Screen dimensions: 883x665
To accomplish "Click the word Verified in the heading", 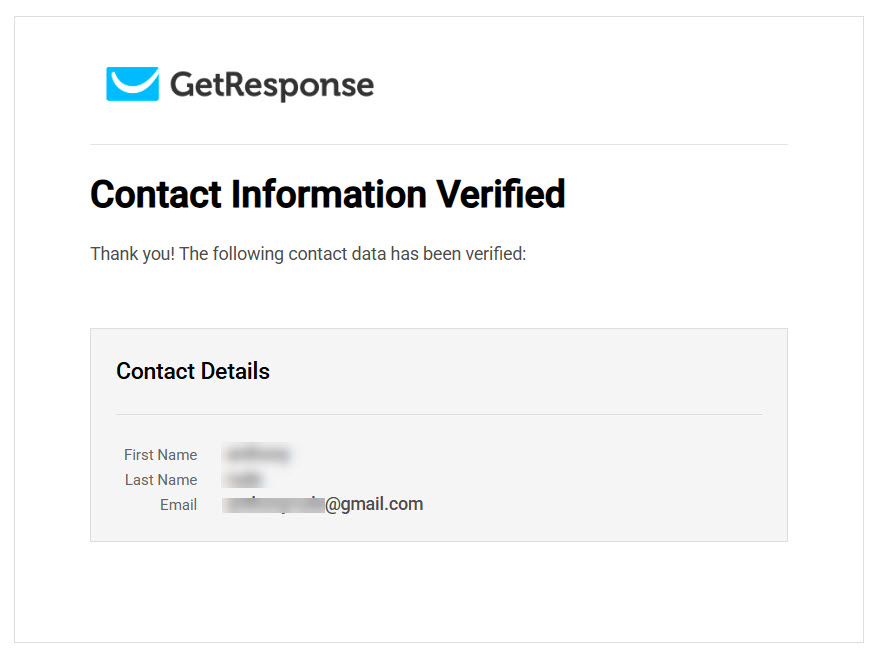I will click(501, 194).
